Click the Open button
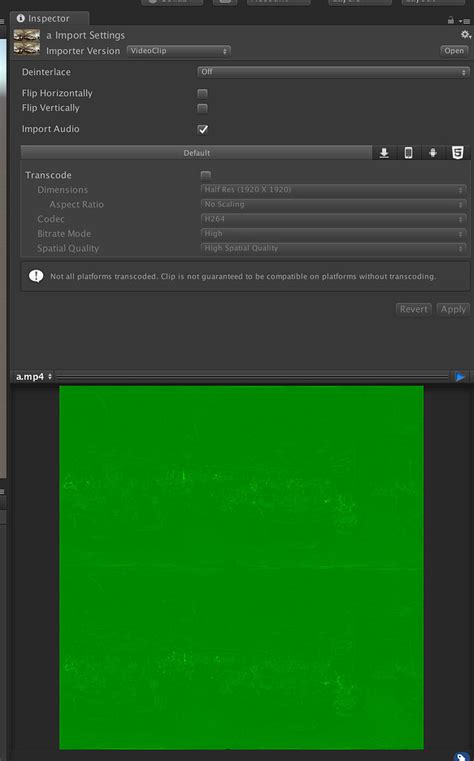The image size is (474, 761). [454, 51]
